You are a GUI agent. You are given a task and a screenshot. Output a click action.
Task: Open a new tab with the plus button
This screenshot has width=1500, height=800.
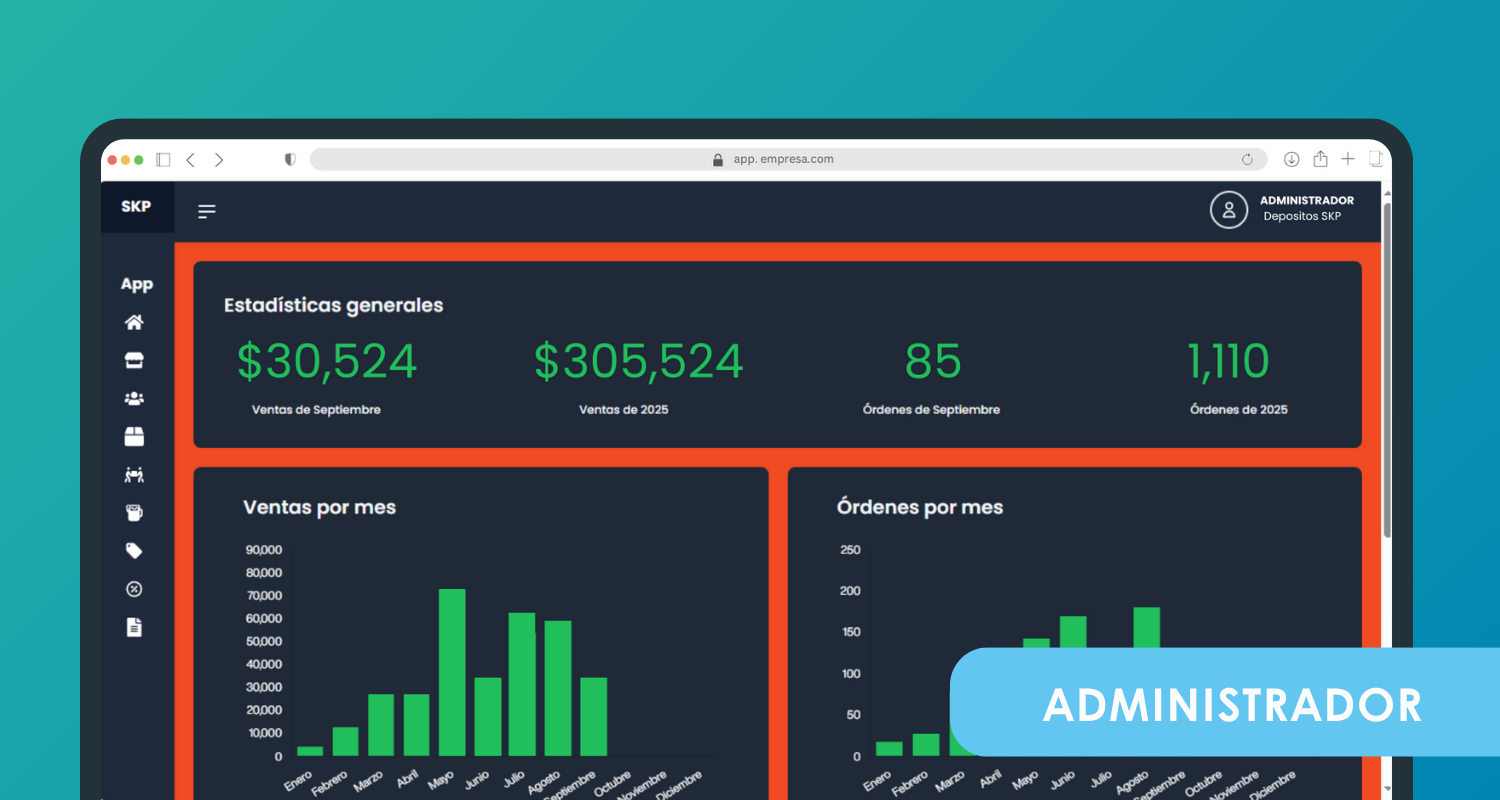1348,159
